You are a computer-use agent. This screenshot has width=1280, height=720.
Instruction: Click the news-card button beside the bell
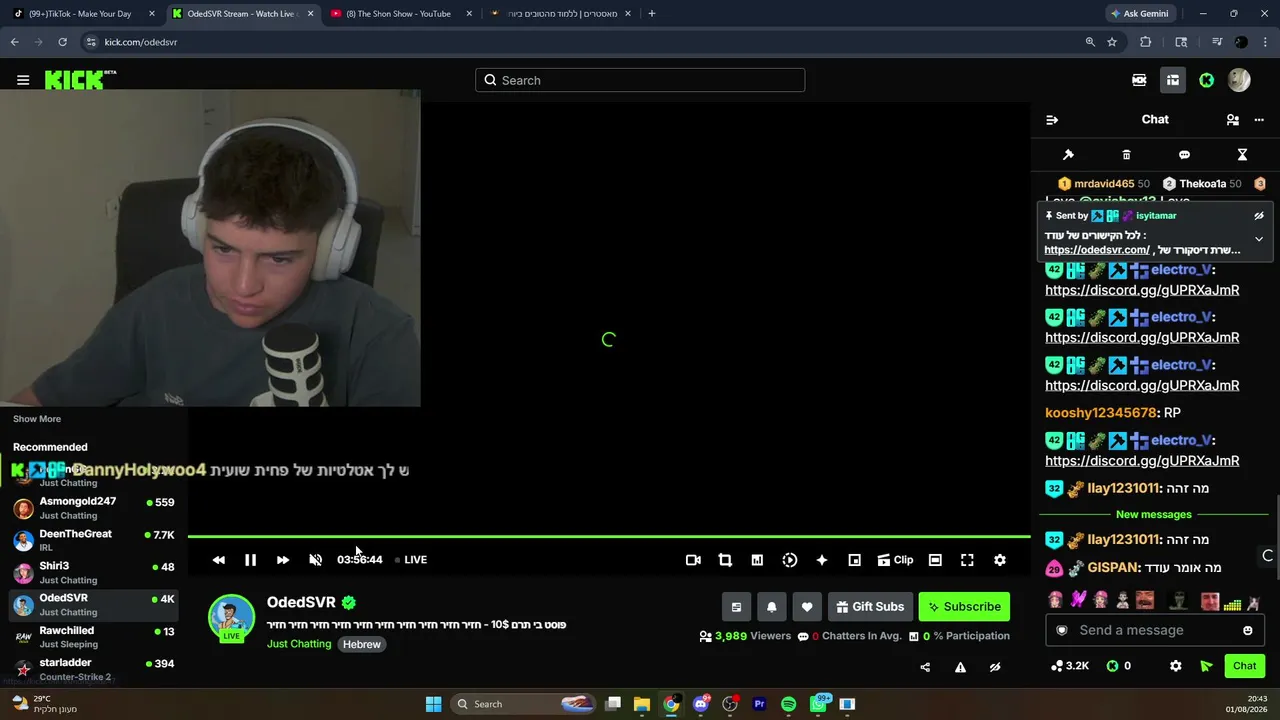point(736,607)
